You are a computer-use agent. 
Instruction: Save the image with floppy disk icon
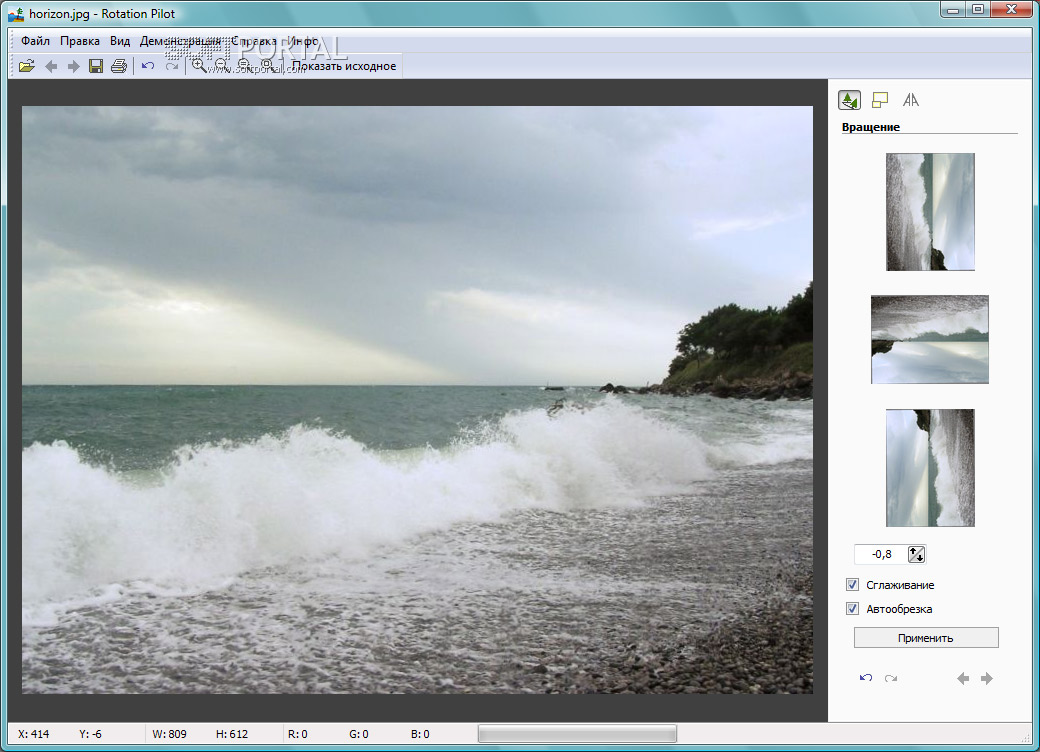[x=96, y=66]
